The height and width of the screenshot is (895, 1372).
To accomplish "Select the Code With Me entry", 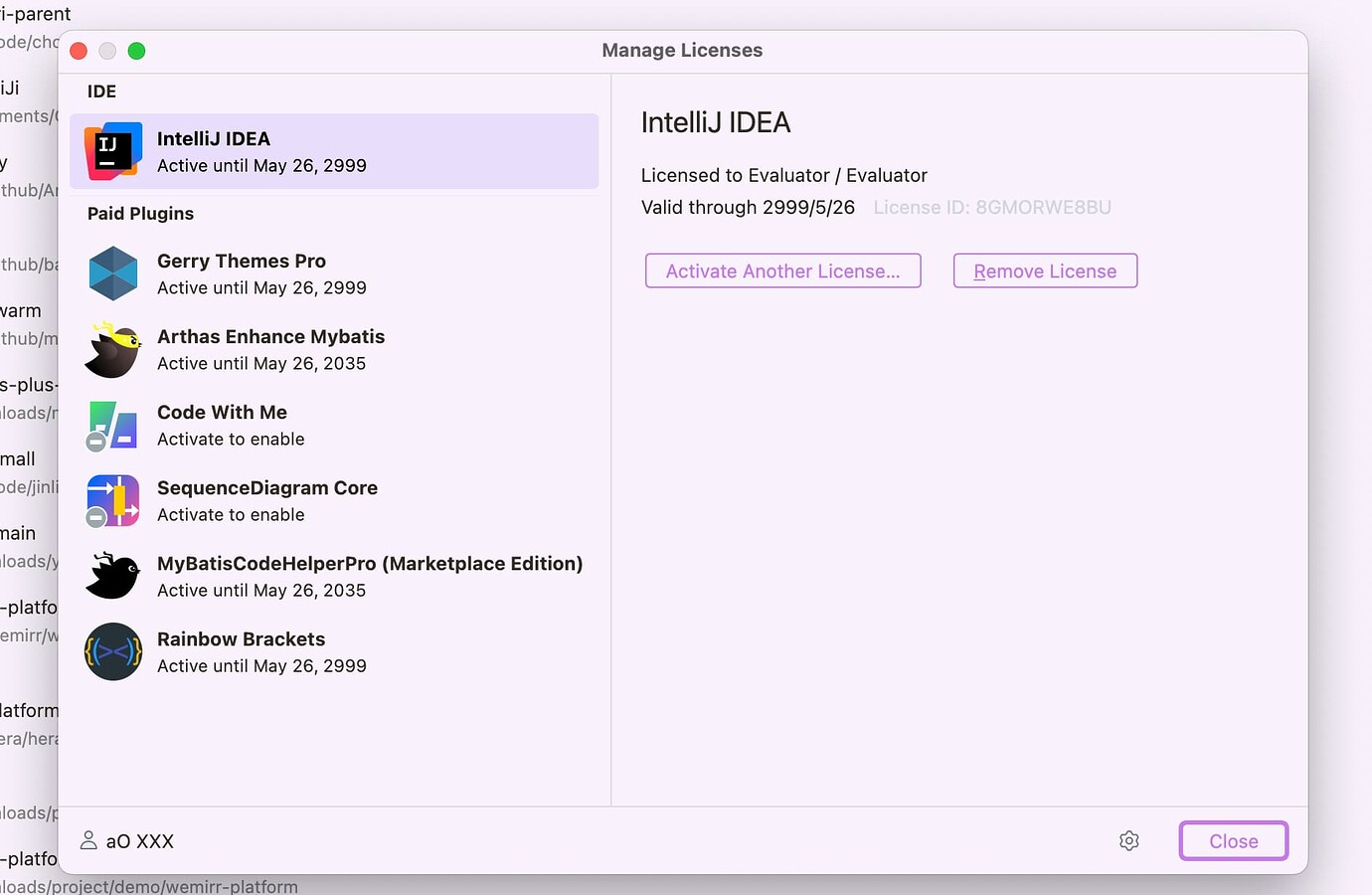I will (x=334, y=426).
